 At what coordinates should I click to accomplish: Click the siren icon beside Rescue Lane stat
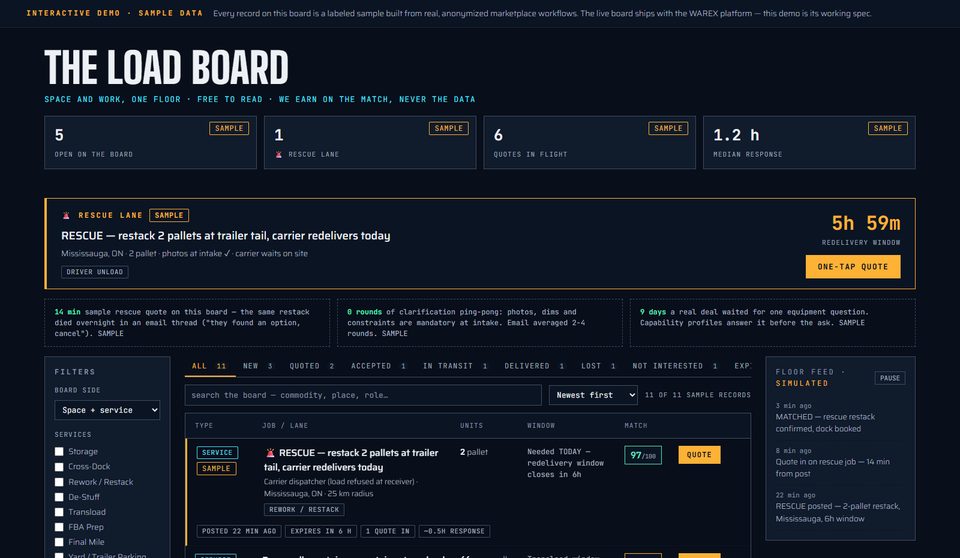coord(279,154)
